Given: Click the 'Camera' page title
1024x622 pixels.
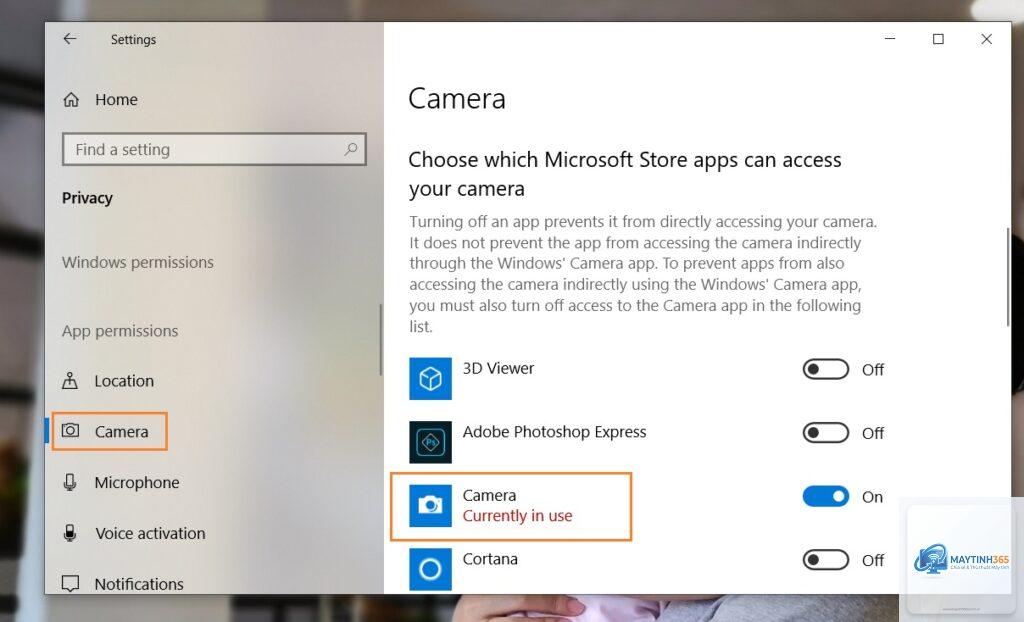Looking at the screenshot, I should click(456, 99).
